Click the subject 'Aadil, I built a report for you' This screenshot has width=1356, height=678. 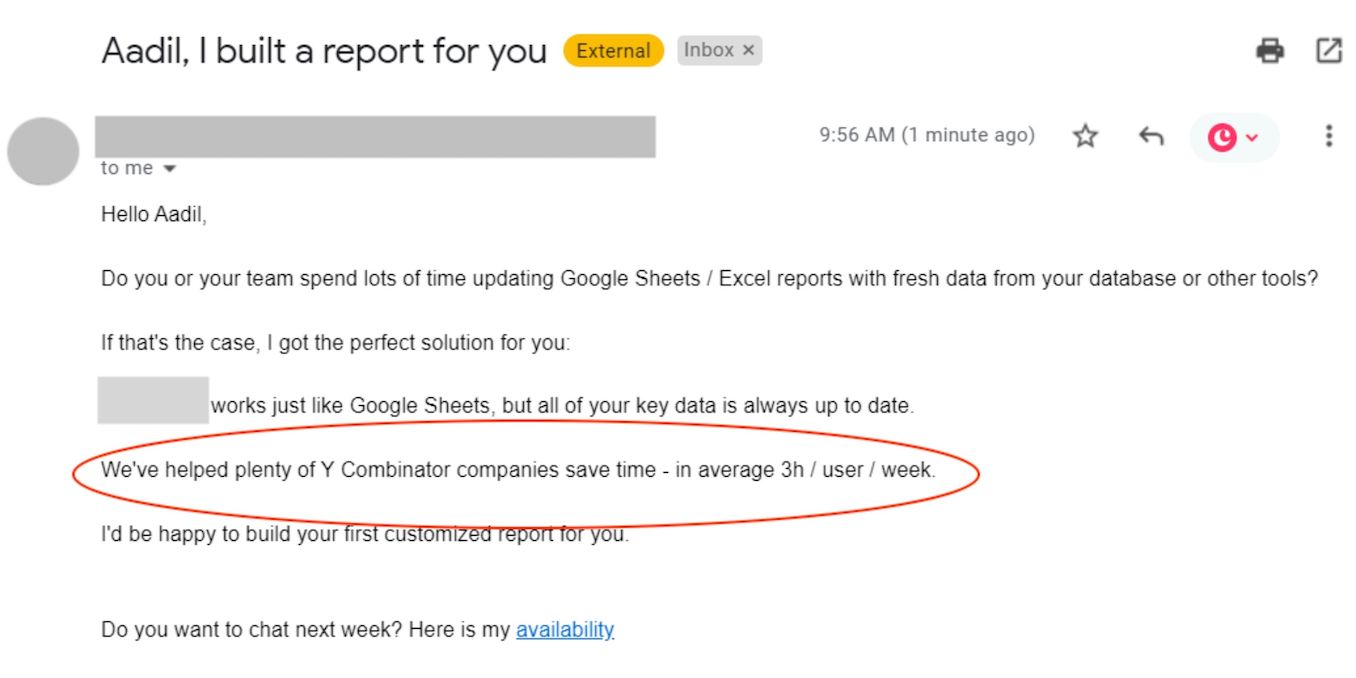tap(324, 51)
